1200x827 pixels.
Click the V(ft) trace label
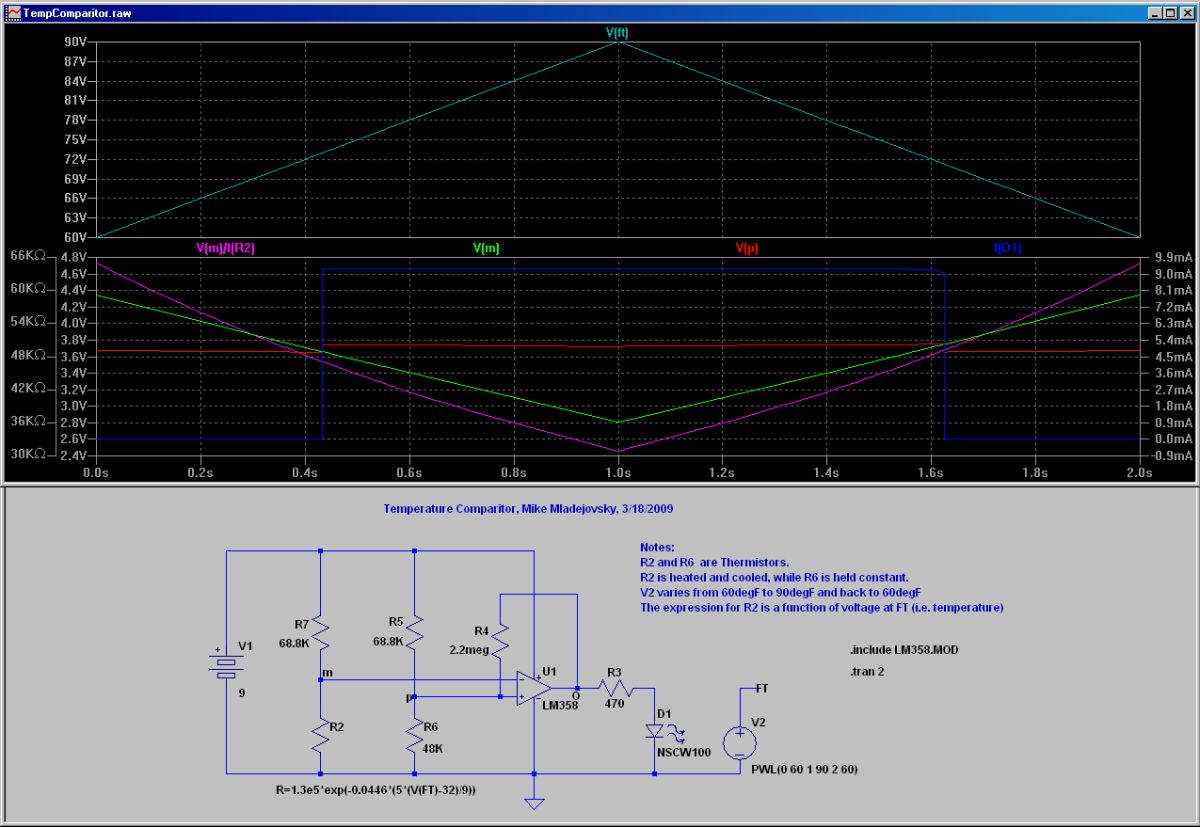(x=617, y=32)
